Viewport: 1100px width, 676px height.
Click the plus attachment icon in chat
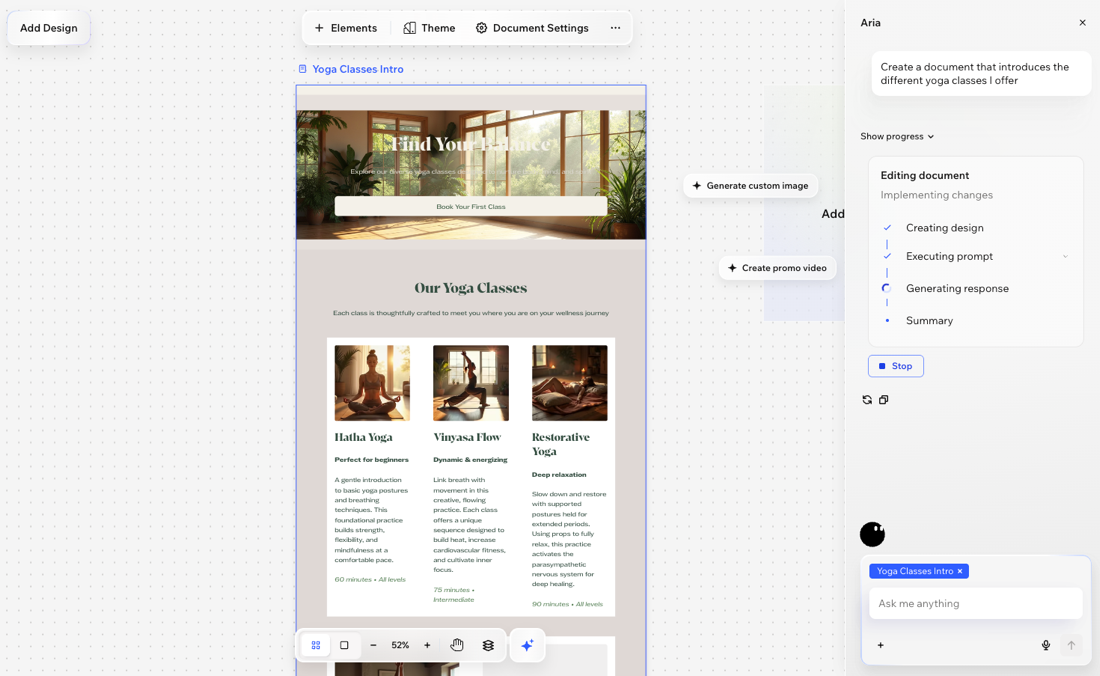point(880,645)
